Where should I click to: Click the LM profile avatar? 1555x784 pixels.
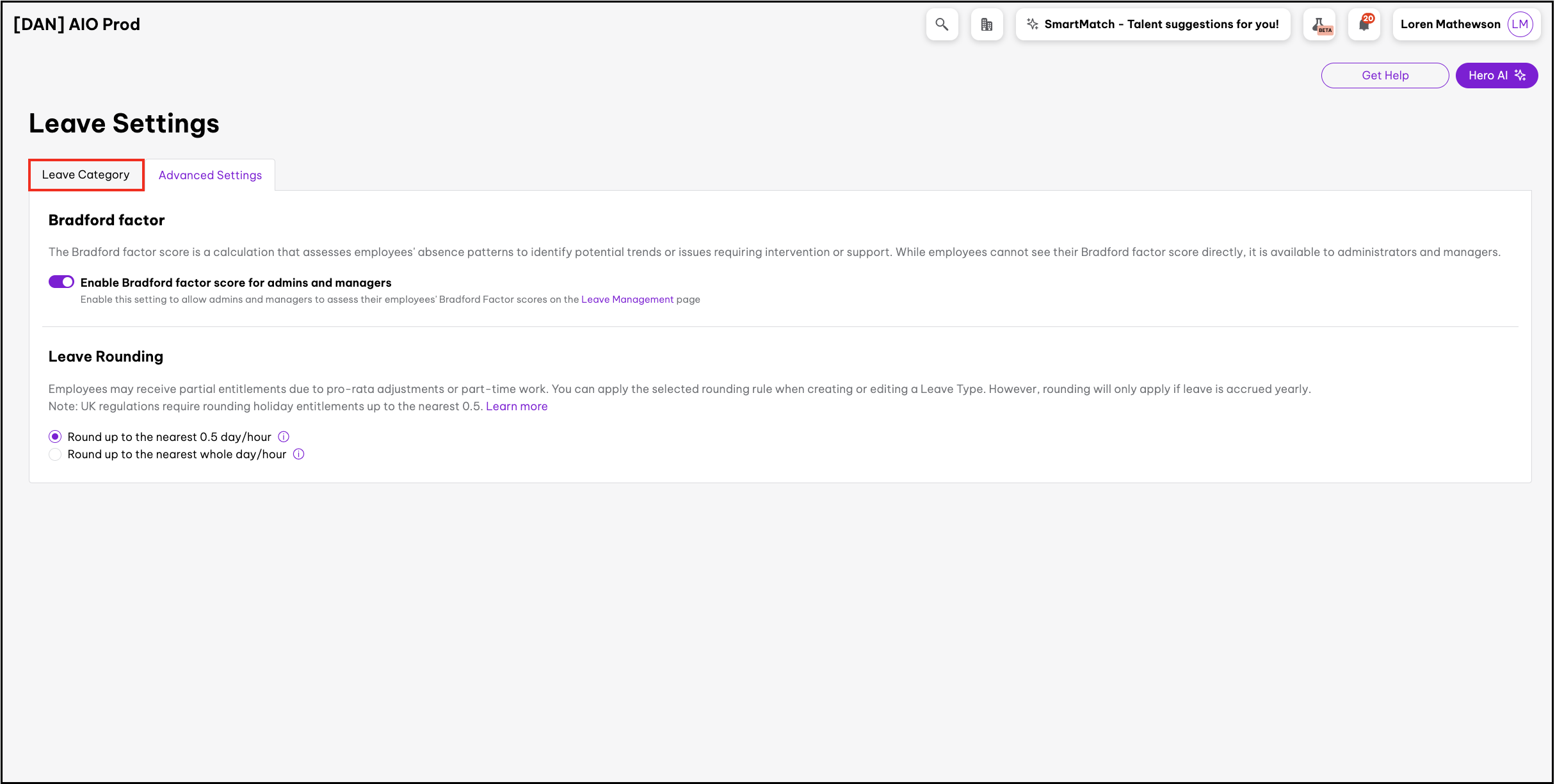[1520, 24]
